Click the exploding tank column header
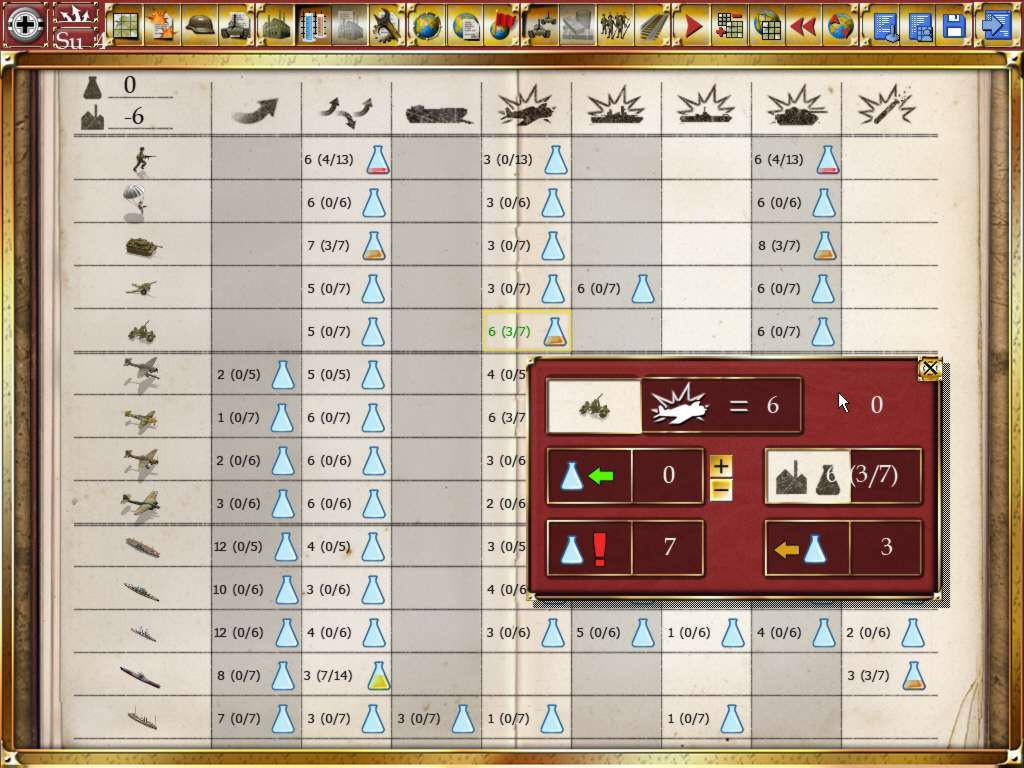Screen dimensions: 1024x768 pyautogui.click(x=796, y=106)
